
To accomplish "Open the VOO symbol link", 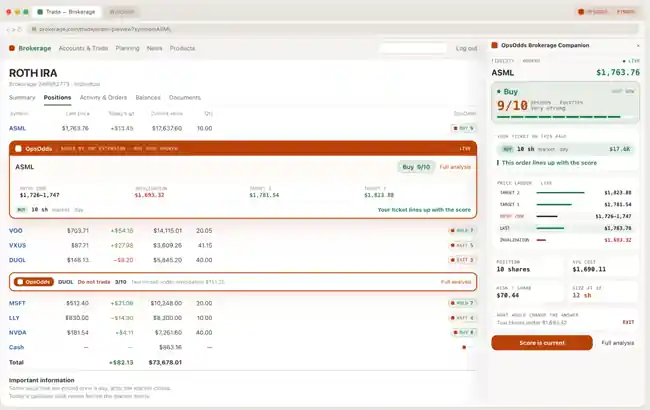I will click(16, 230).
